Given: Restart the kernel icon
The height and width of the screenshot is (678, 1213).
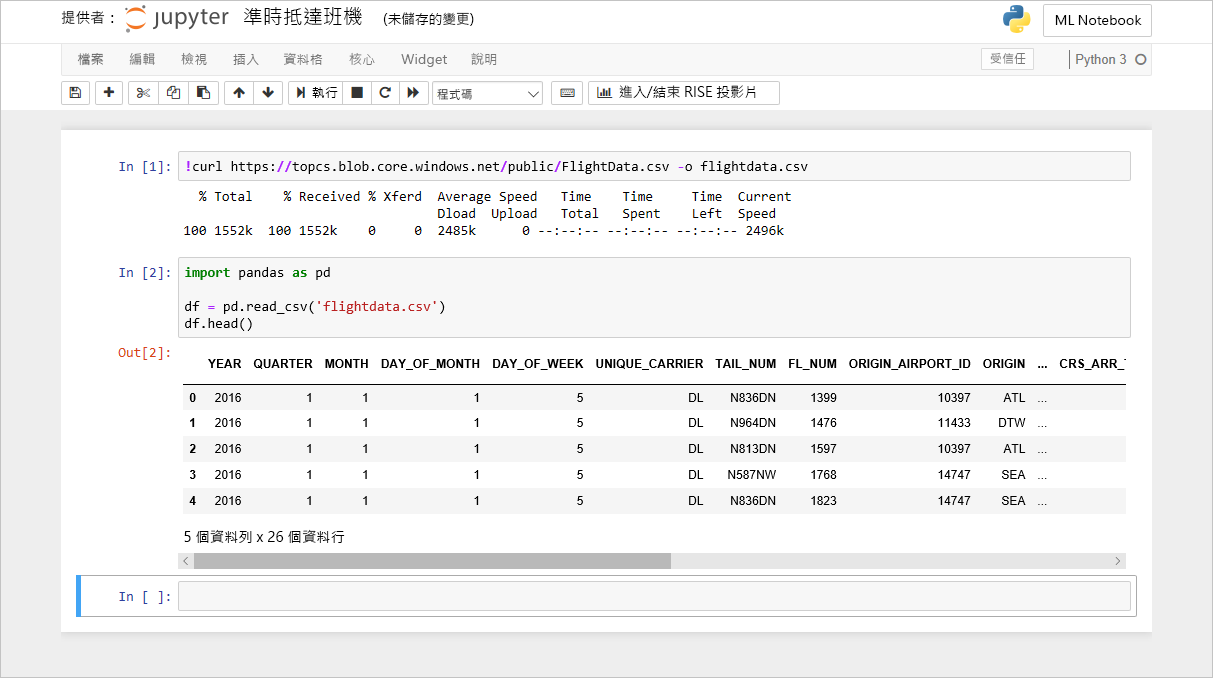Looking at the screenshot, I should pos(385,93).
